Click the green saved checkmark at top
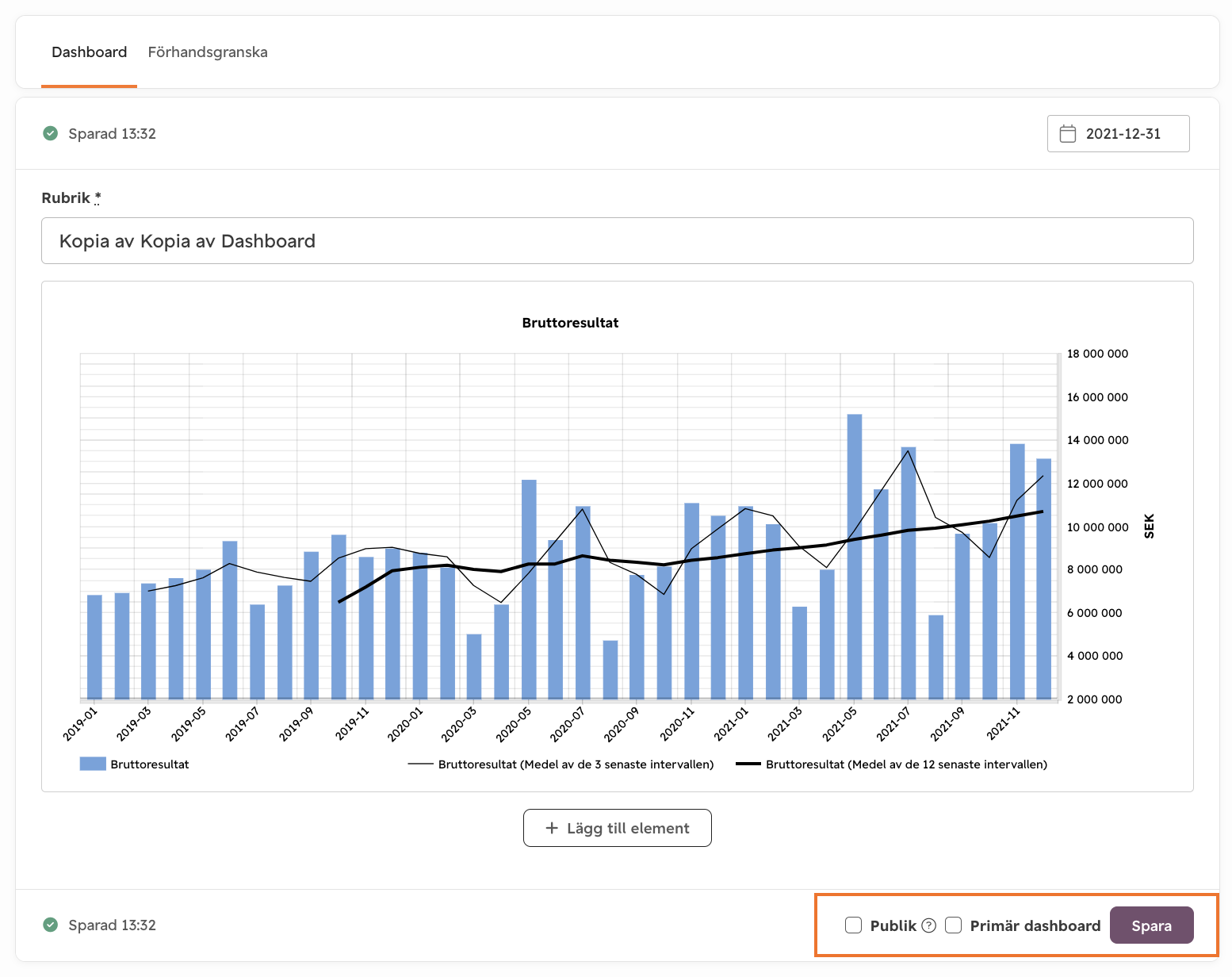The width and height of the screenshot is (1232, 977). point(50,133)
